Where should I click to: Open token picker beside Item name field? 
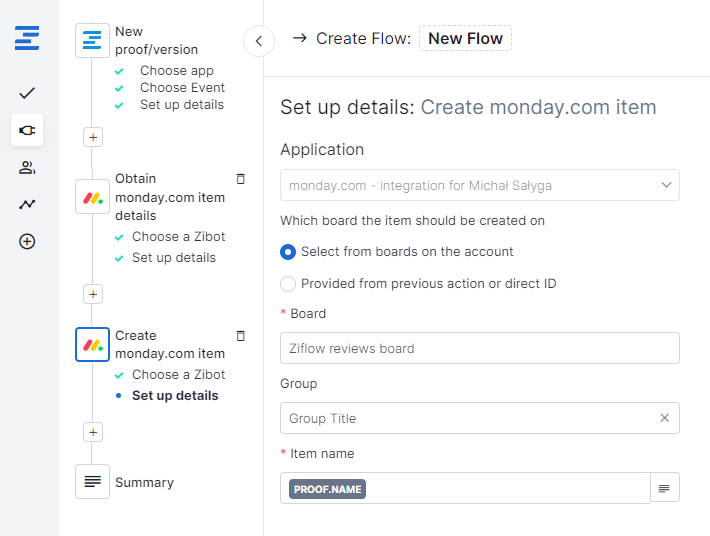665,488
